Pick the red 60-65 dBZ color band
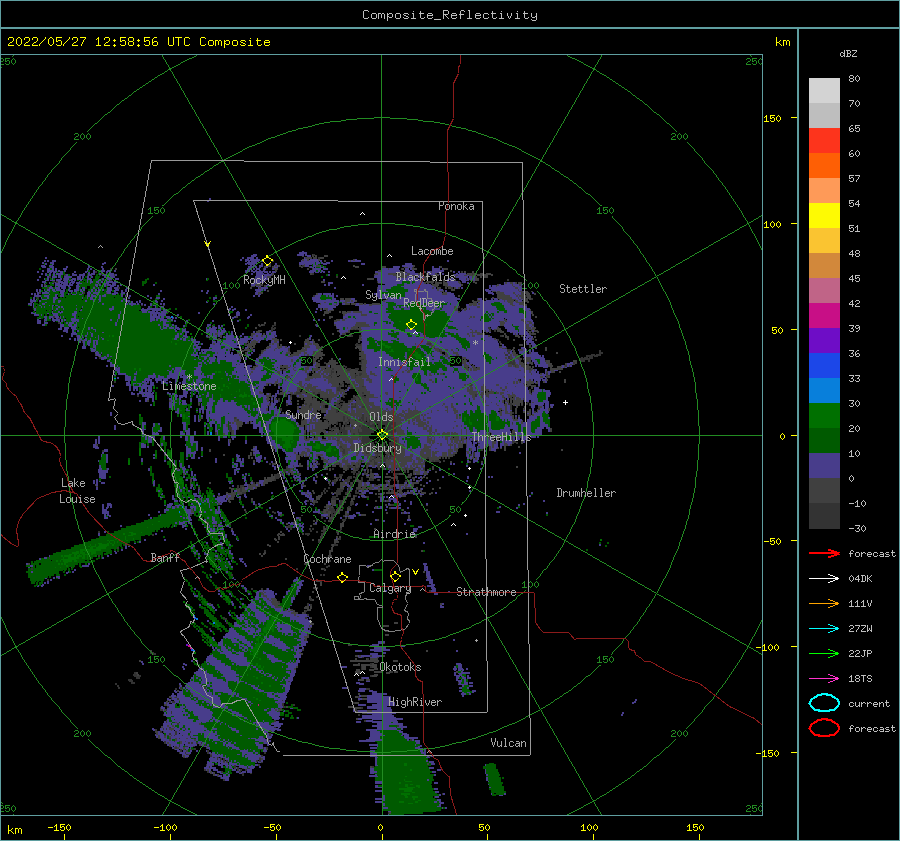This screenshot has width=900, height=841. pyautogui.click(x=824, y=141)
